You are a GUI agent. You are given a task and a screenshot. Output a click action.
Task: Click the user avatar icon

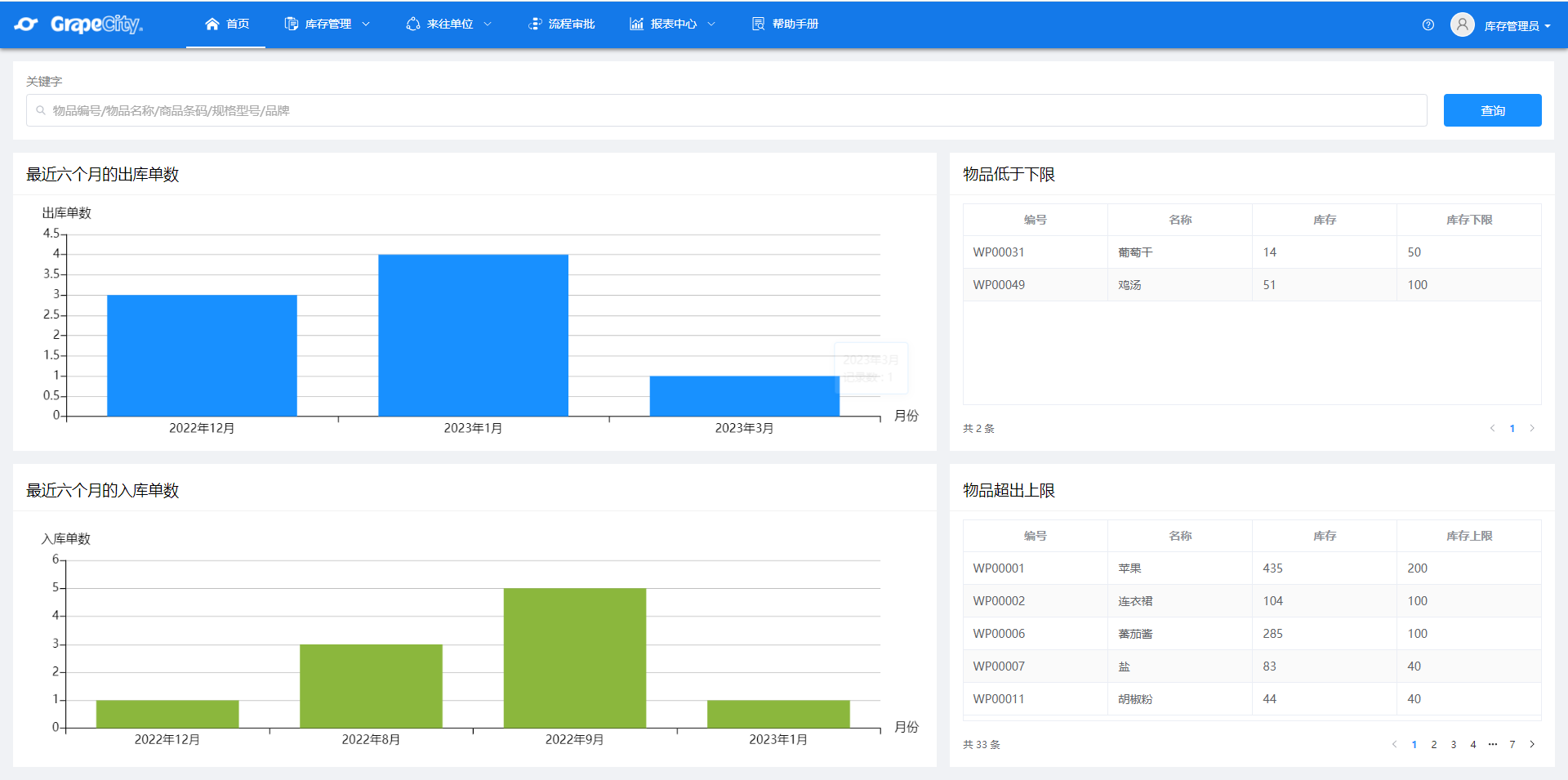(x=1463, y=25)
